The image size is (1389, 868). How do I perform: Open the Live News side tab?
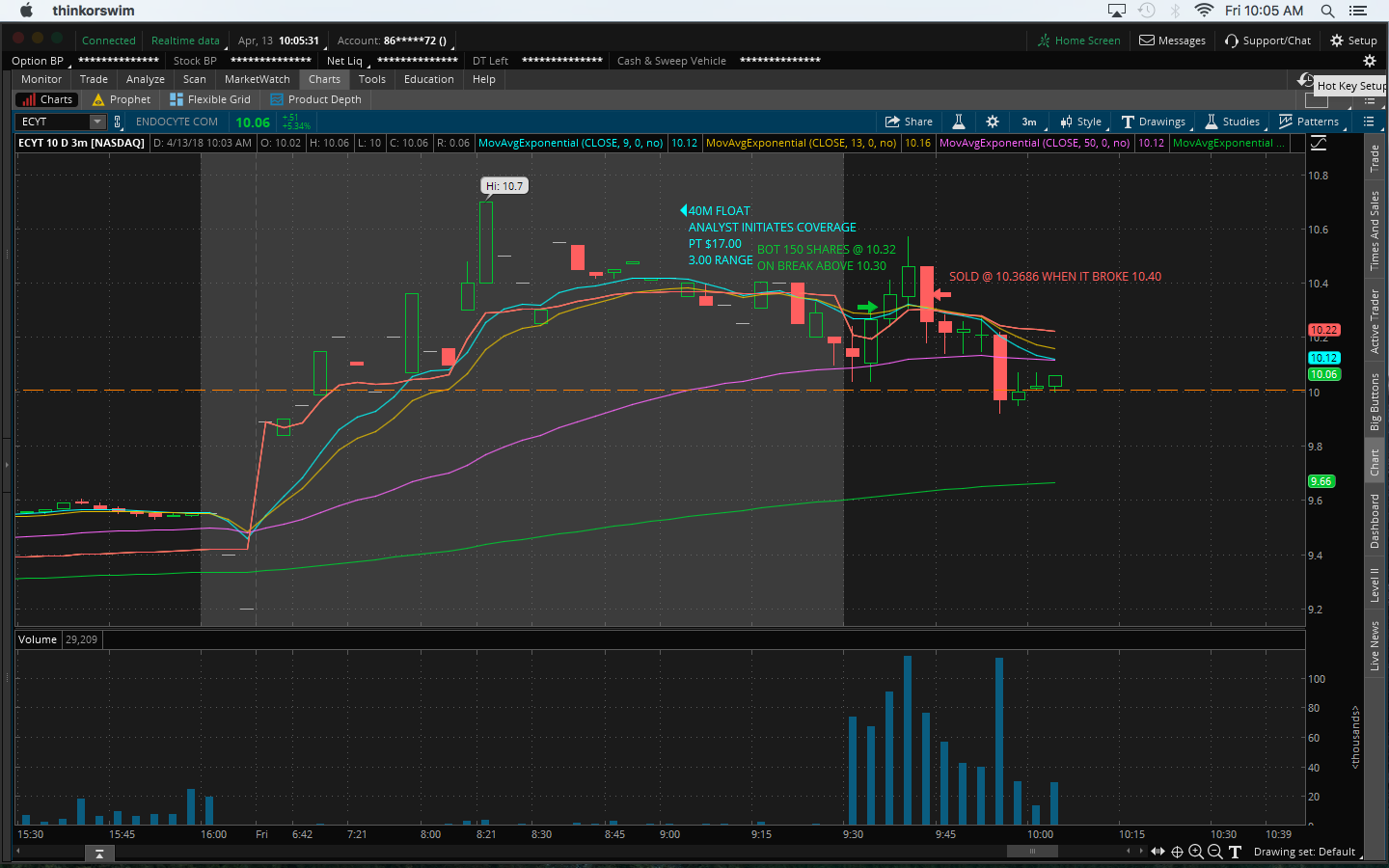(1375, 645)
